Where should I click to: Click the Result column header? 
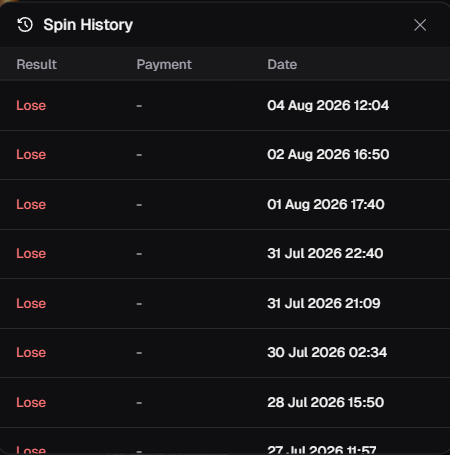click(37, 64)
